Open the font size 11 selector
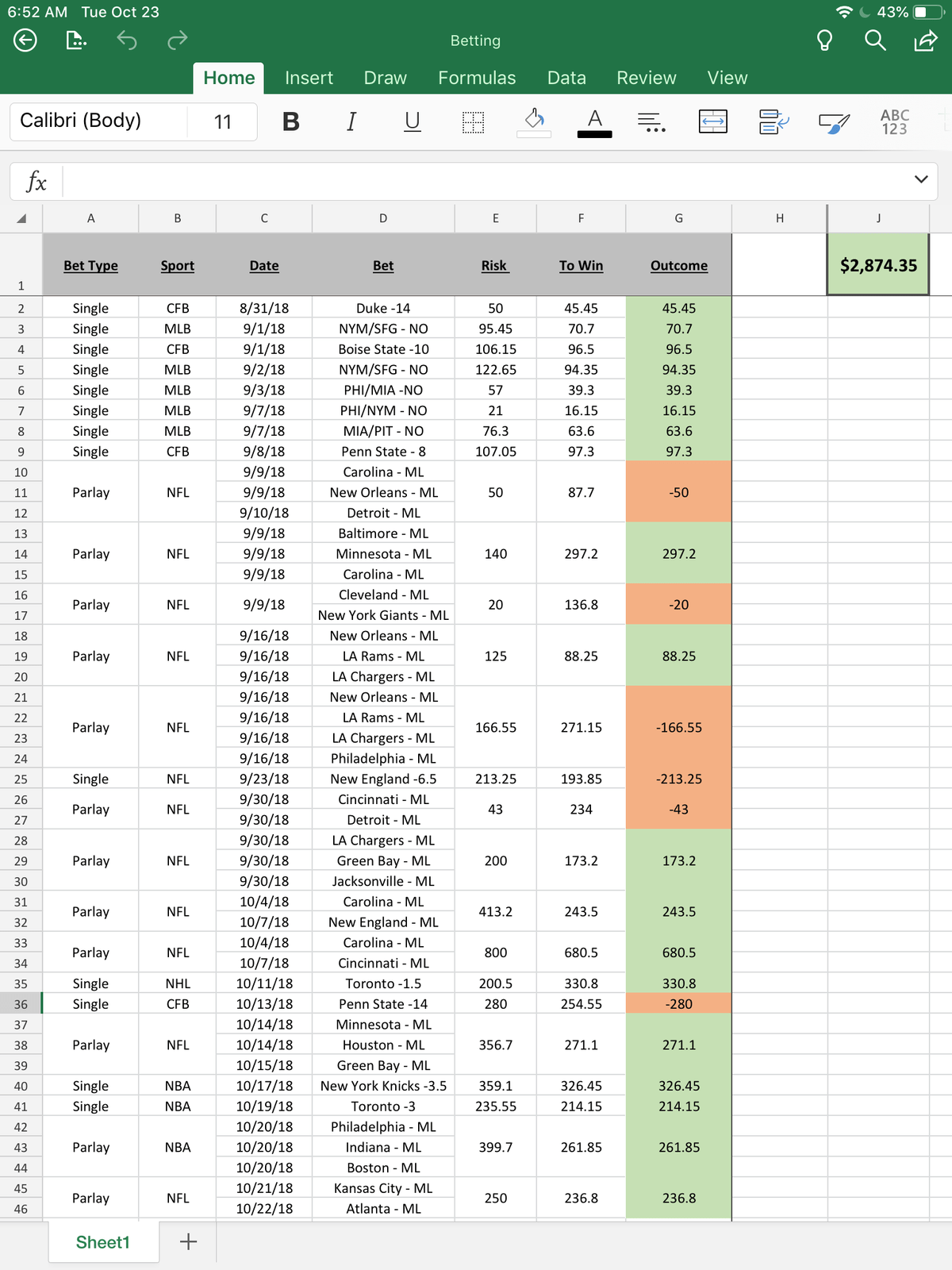Screen dimensions: 952x1270 coord(223,121)
